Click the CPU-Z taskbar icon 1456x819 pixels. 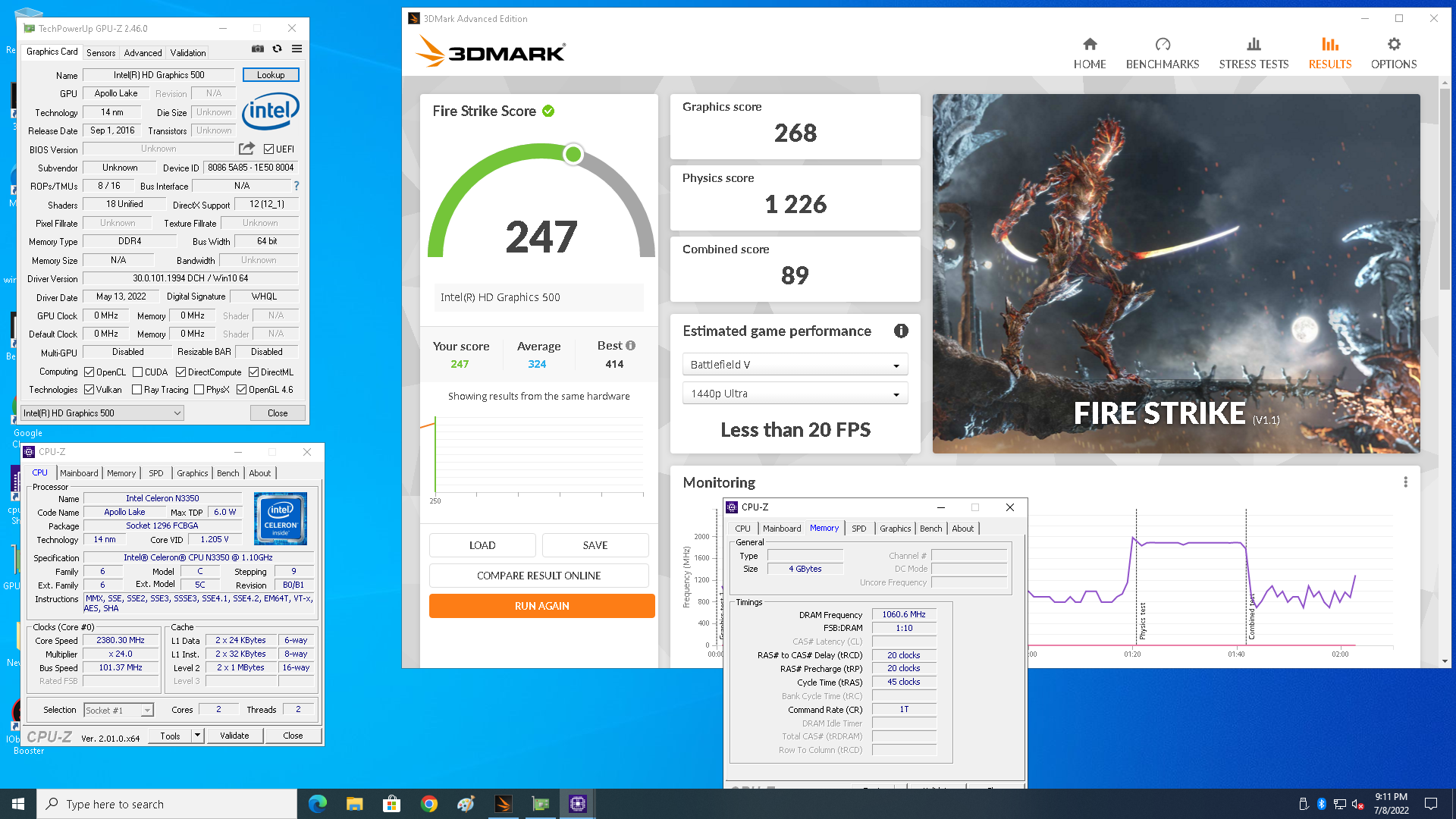pos(578,804)
